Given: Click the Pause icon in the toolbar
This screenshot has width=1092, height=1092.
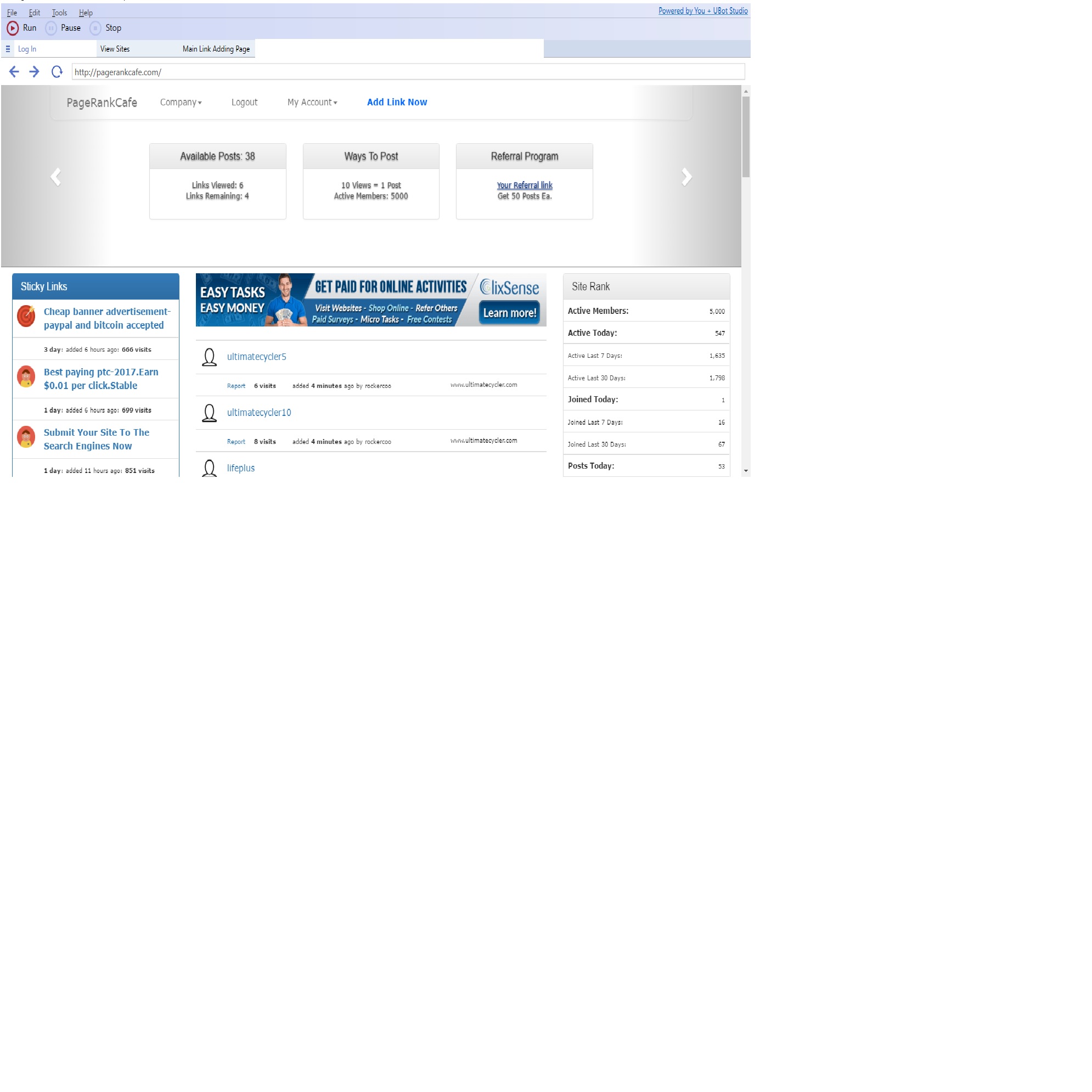Looking at the screenshot, I should (x=51, y=27).
